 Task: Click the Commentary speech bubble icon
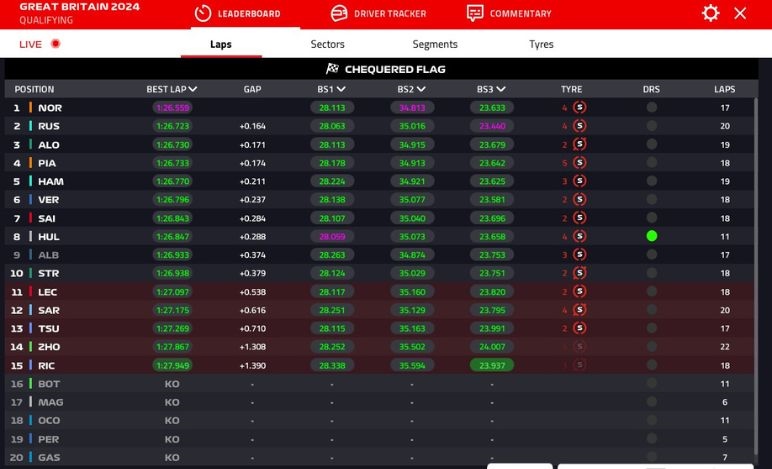click(475, 14)
